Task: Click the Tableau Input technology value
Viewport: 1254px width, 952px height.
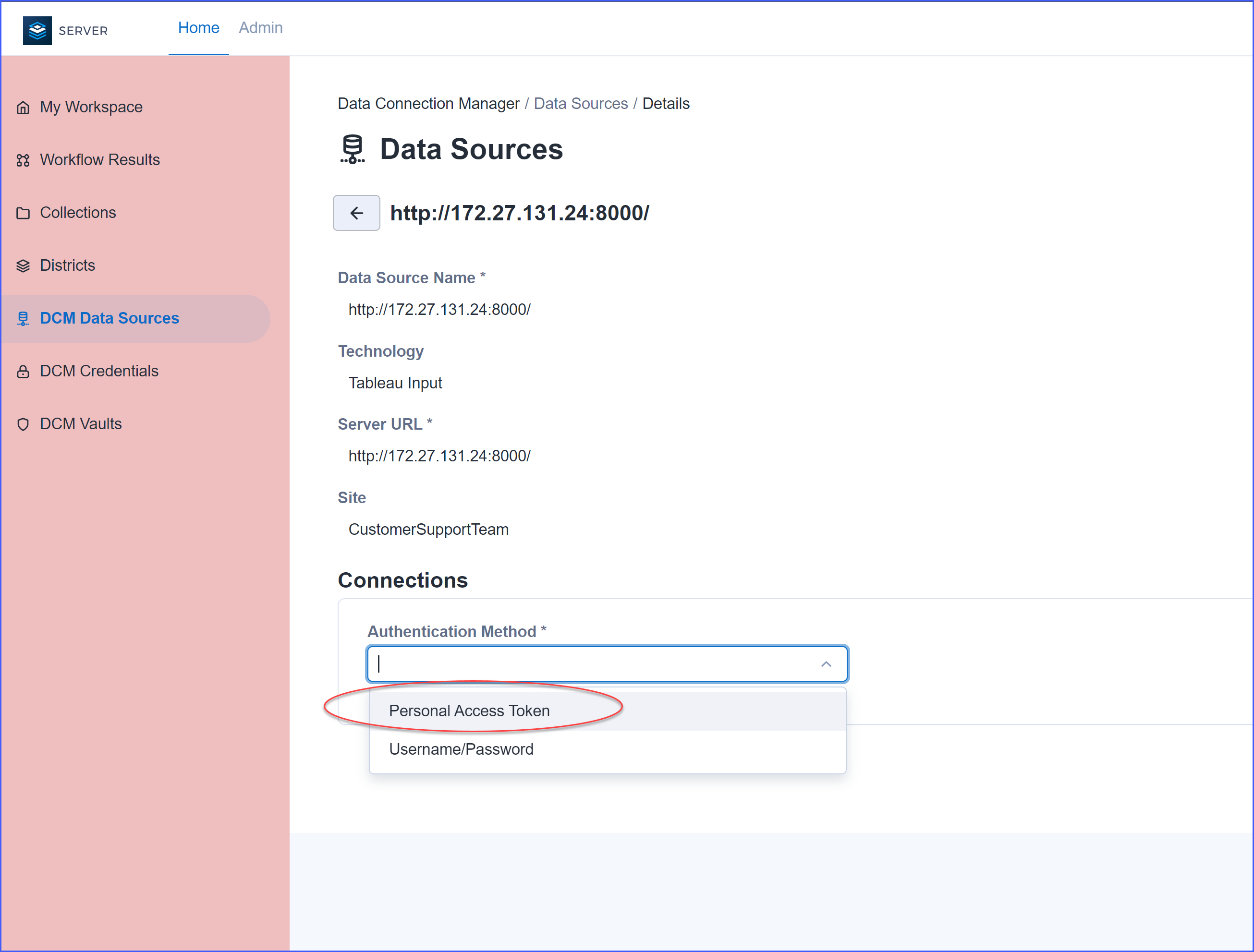Action: [x=395, y=383]
